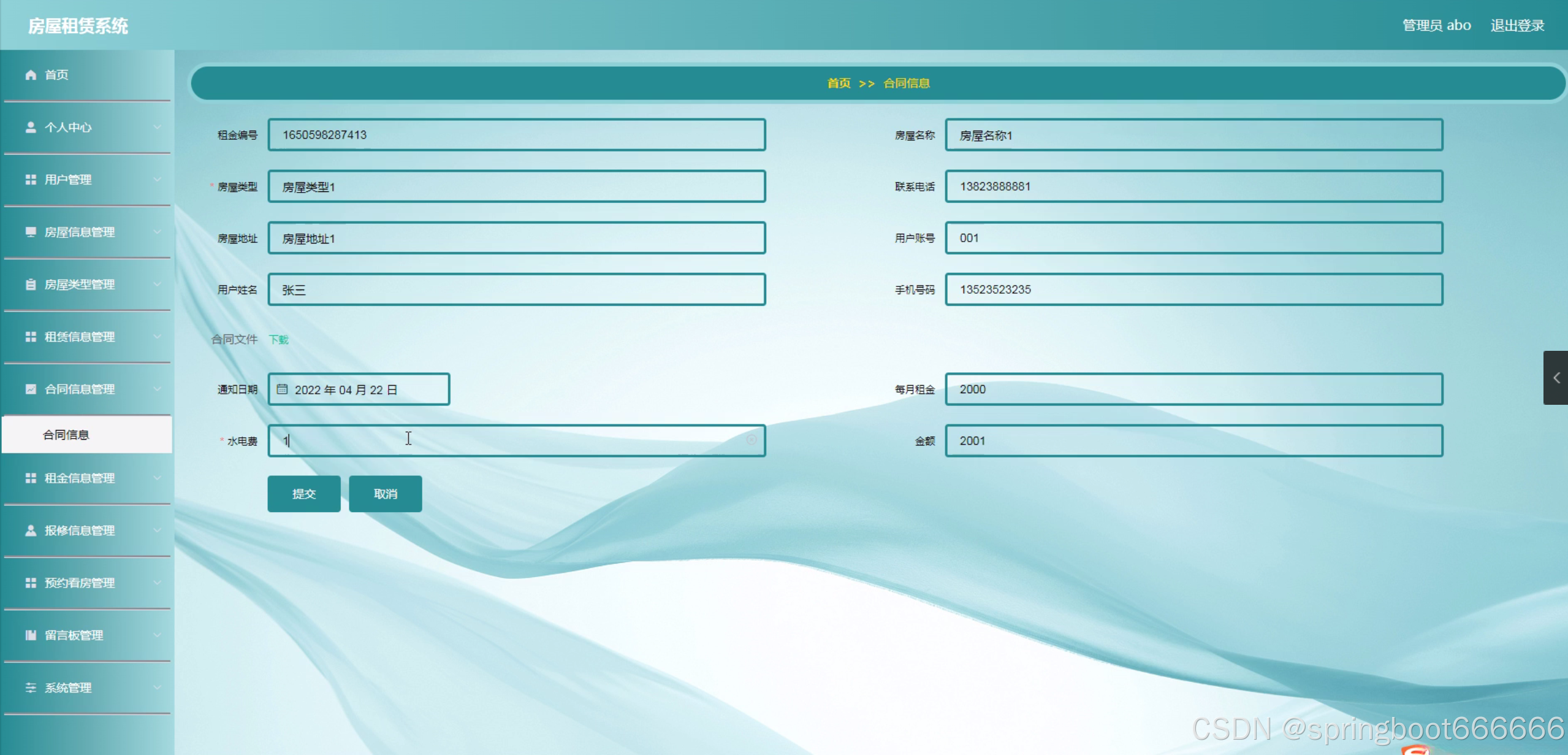Click the calendar icon in 通知日期 field

(x=282, y=389)
